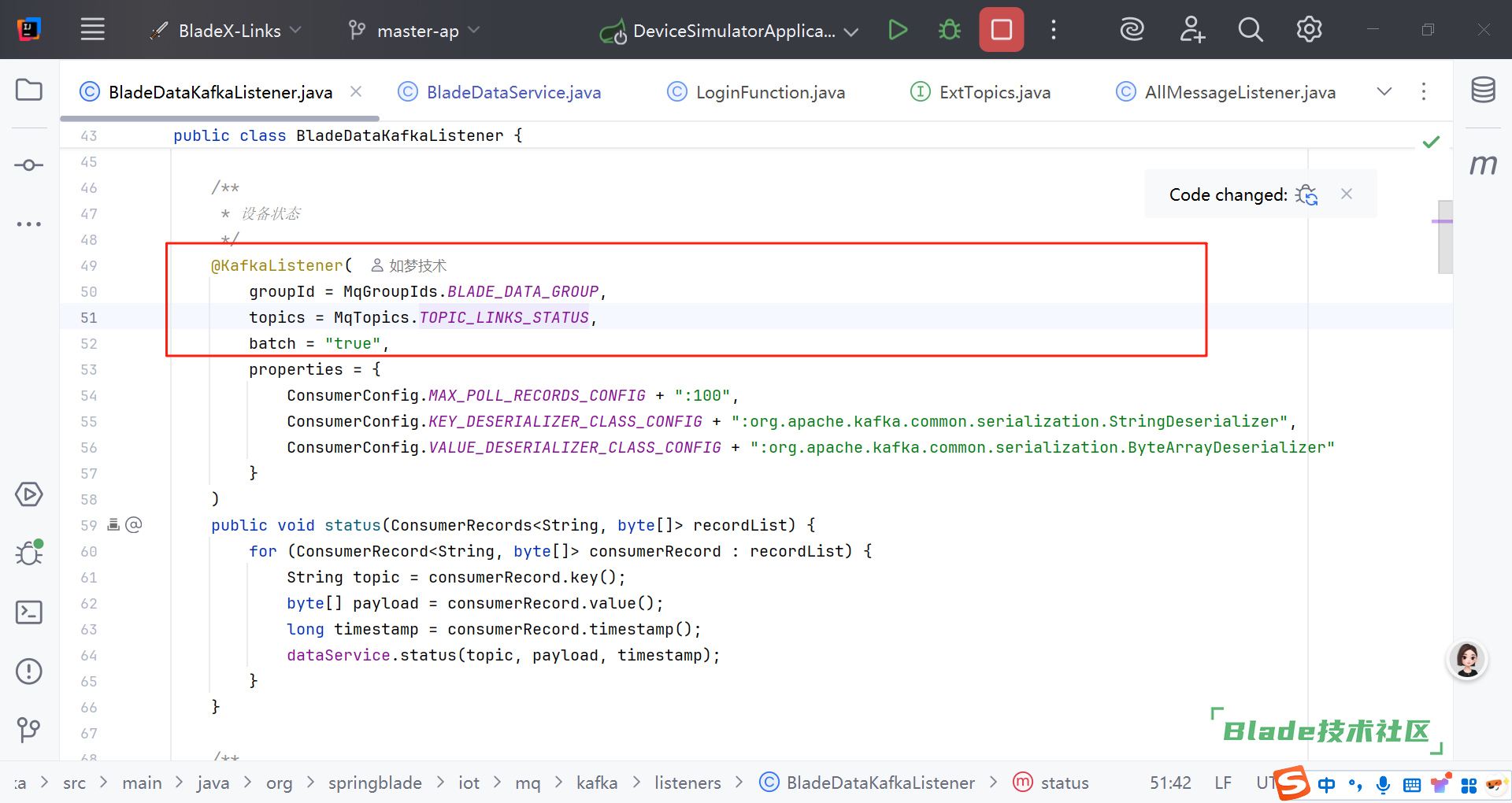Click the @KafkaListener annotation
Screen dimensions: 1512x803
tap(277, 265)
